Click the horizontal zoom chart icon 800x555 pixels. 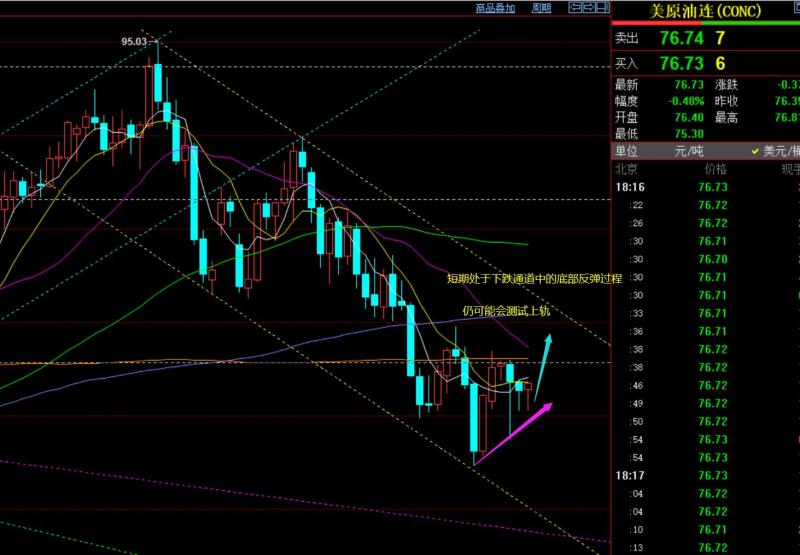click(603, 7)
